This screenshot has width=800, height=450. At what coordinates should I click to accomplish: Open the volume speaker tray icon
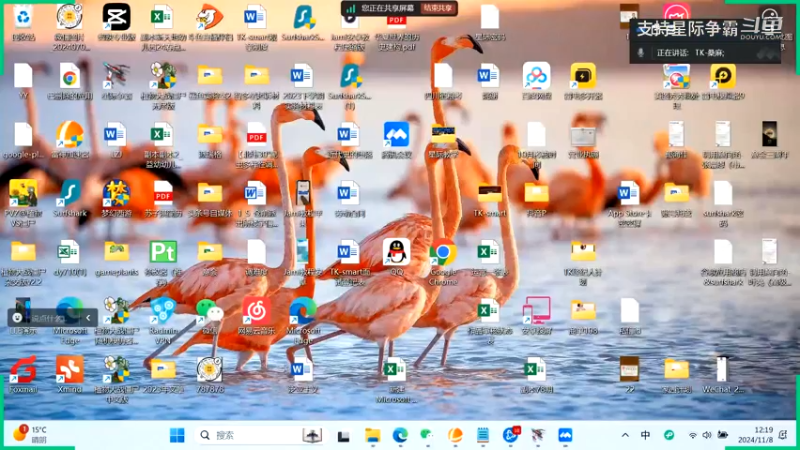point(707,435)
